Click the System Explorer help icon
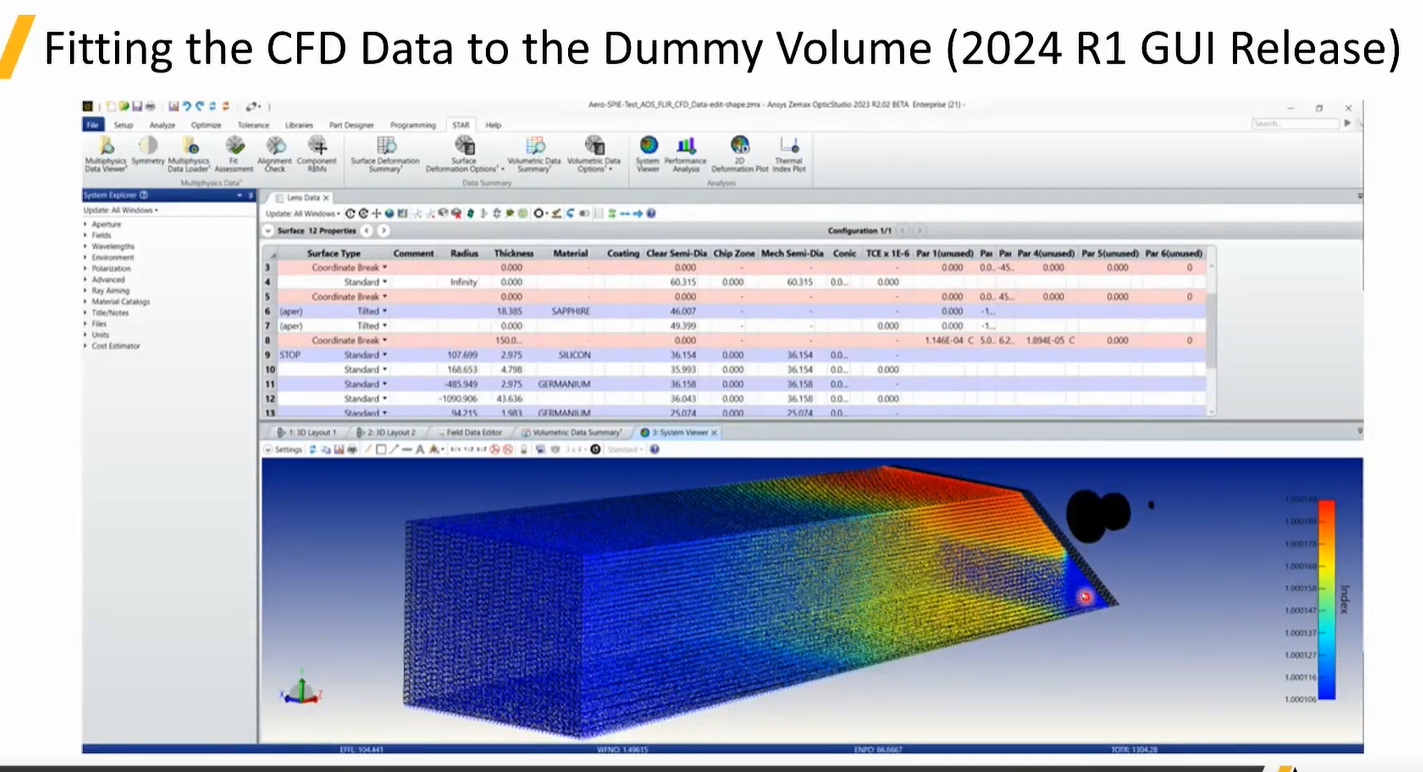Image resolution: width=1423 pixels, height=772 pixels. (x=144, y=196)
